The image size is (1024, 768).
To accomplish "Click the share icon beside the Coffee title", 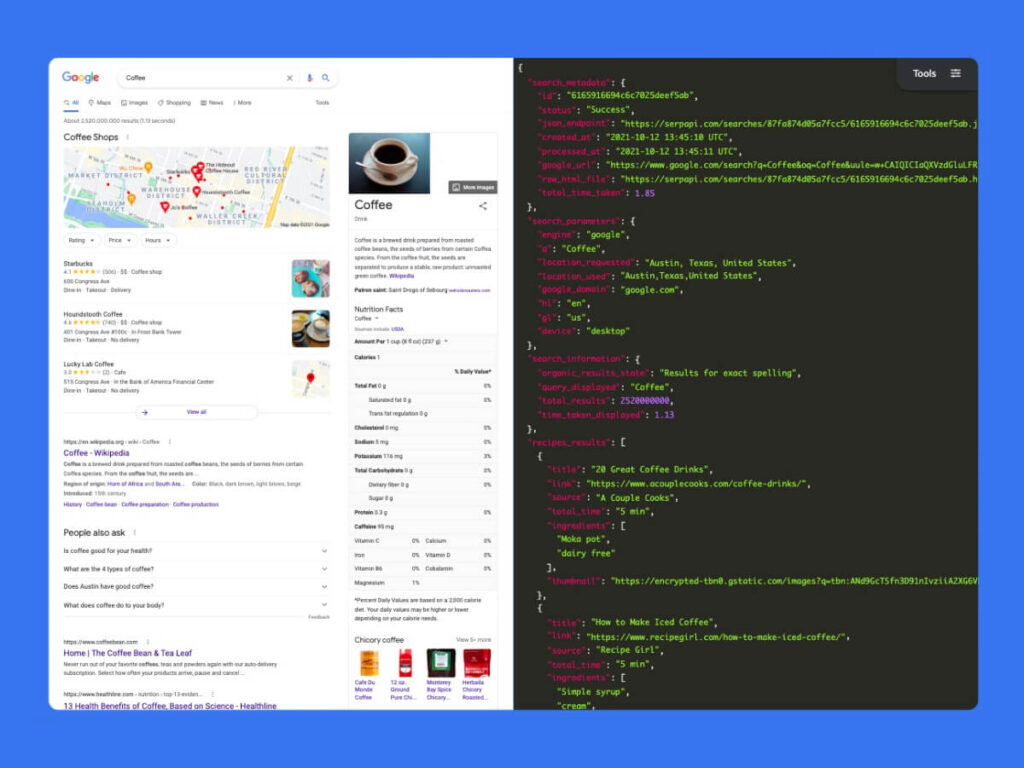I will pos(482,206).
